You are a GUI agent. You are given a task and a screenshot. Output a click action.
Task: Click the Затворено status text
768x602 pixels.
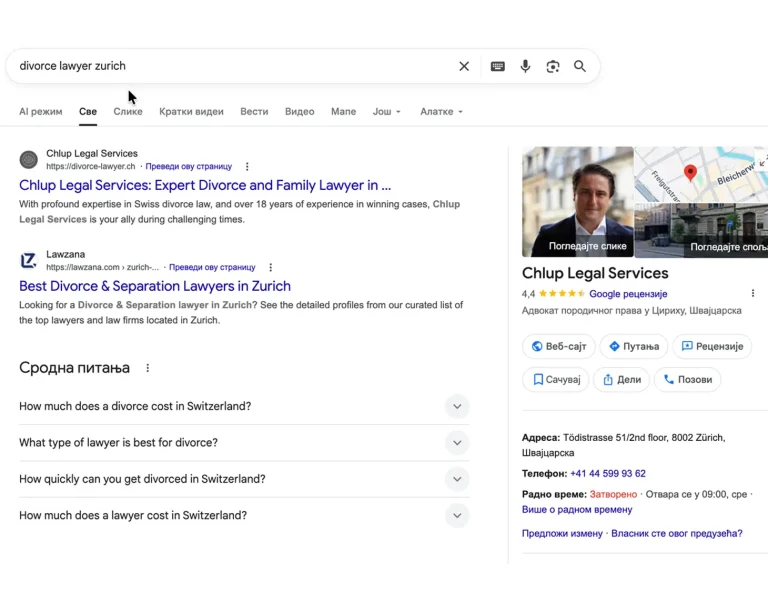click(x=613, y=494)
